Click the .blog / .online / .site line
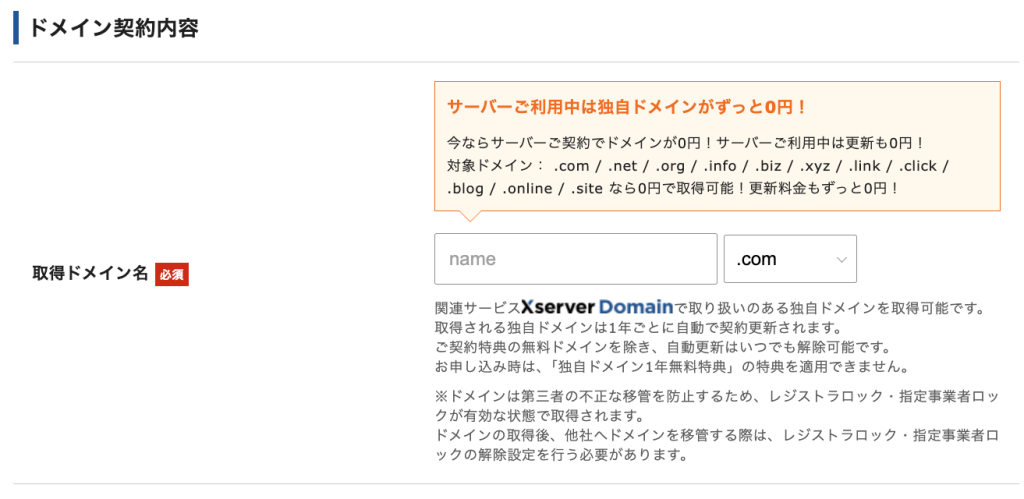This screenshot has width=1024, height=499. [673, 187]
